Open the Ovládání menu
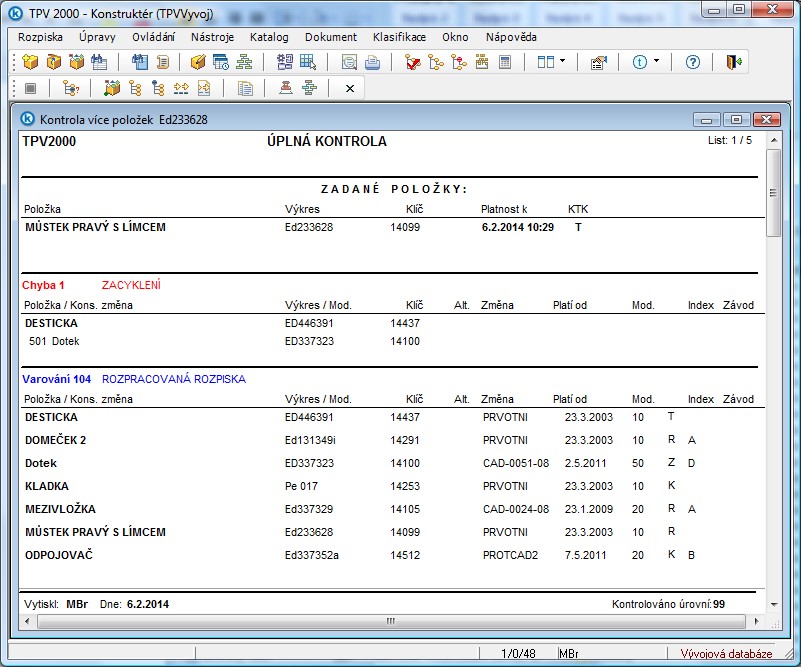This screenshot has width=801, height=667. coord(153,37)
